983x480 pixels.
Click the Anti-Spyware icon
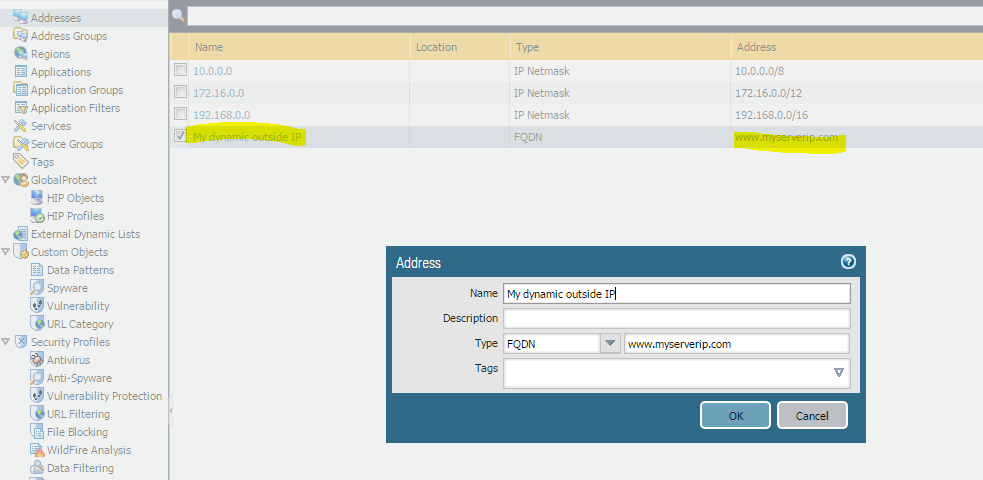tap(37, 378)
